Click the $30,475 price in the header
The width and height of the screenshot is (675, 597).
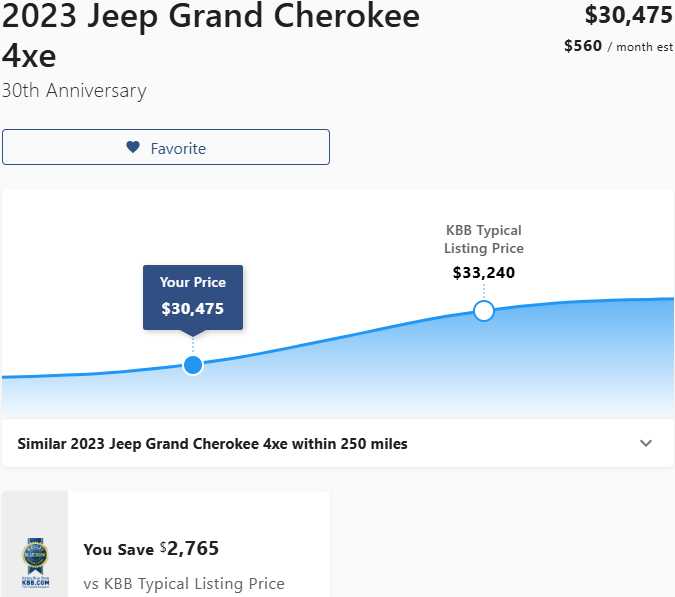coord(628,15)
